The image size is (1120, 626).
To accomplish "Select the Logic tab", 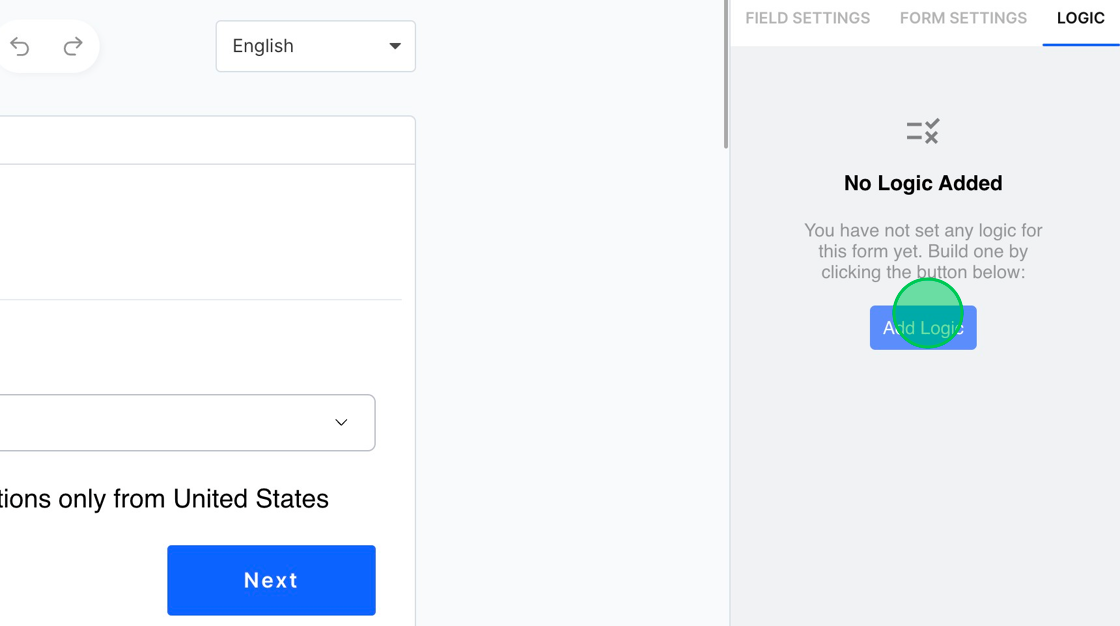I will click(1080, 18).
